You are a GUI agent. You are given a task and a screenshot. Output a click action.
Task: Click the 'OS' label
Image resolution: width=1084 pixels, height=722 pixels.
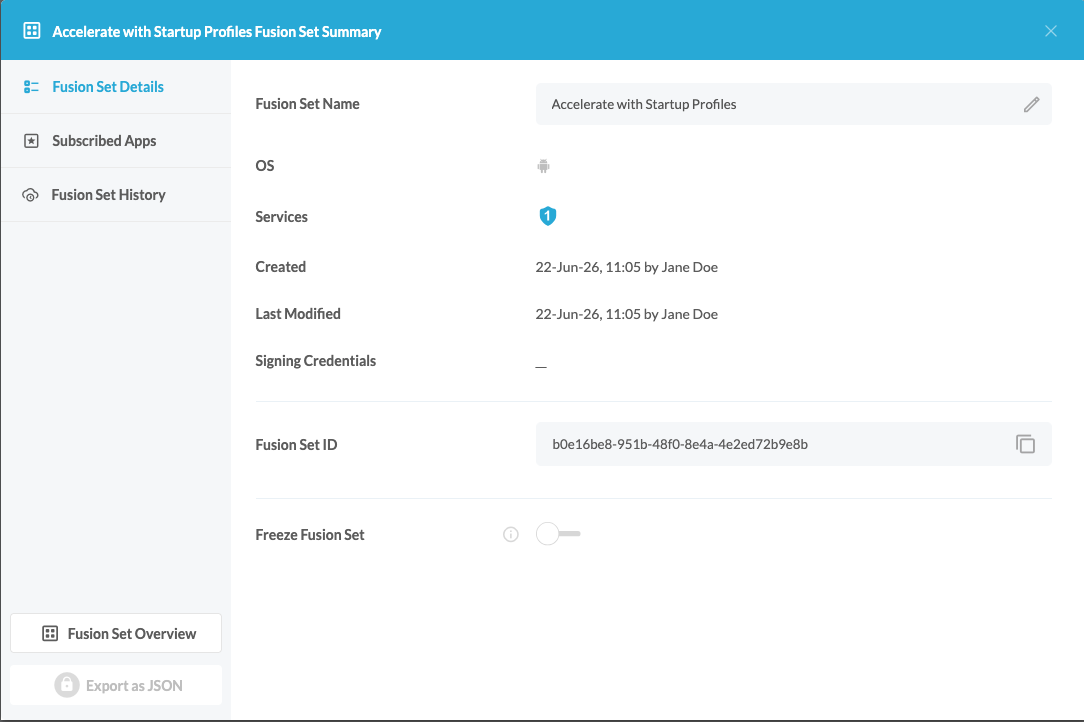(x=265, y=166)
